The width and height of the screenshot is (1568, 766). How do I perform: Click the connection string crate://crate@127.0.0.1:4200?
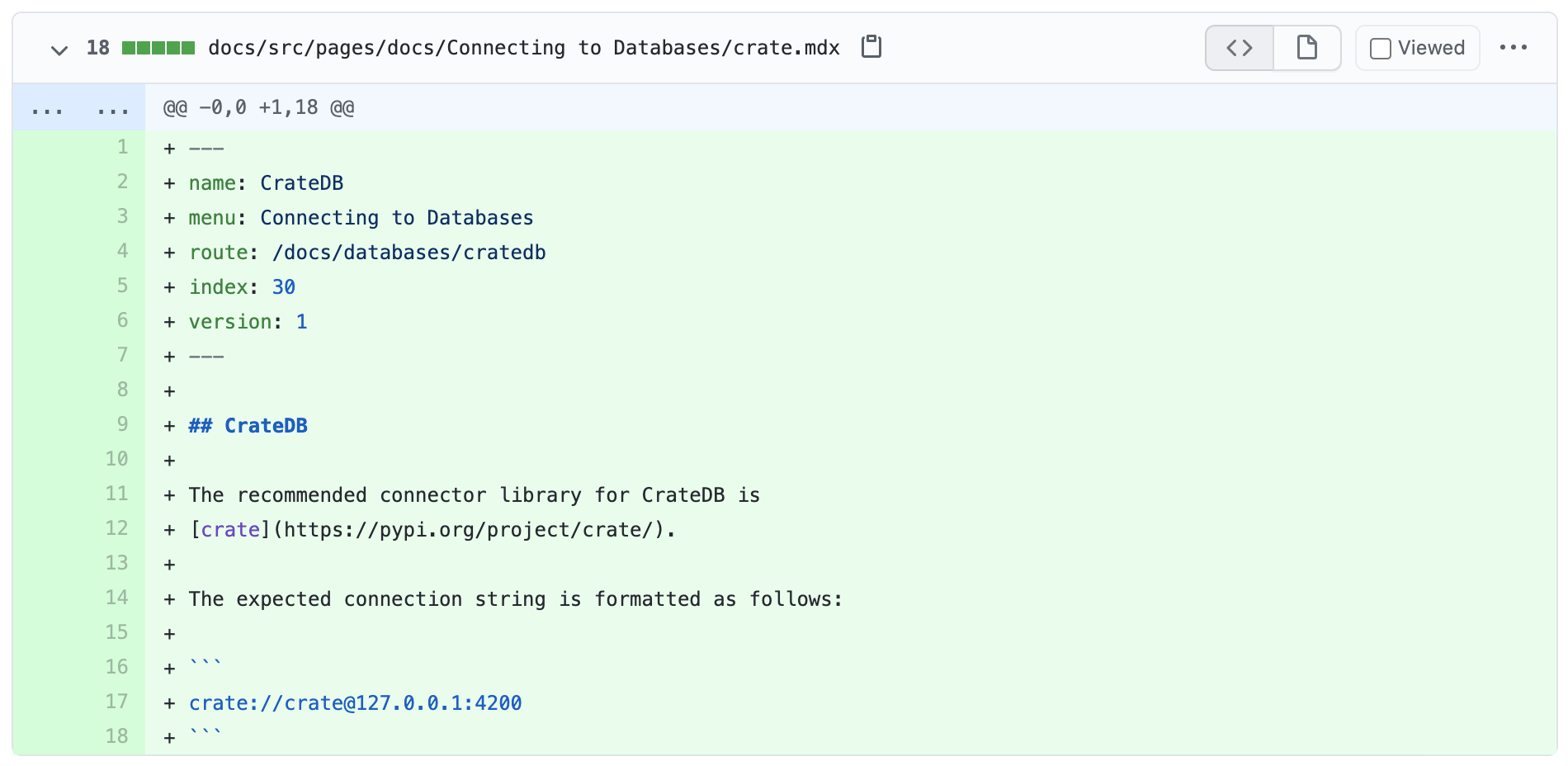click(x=355, y=703)
